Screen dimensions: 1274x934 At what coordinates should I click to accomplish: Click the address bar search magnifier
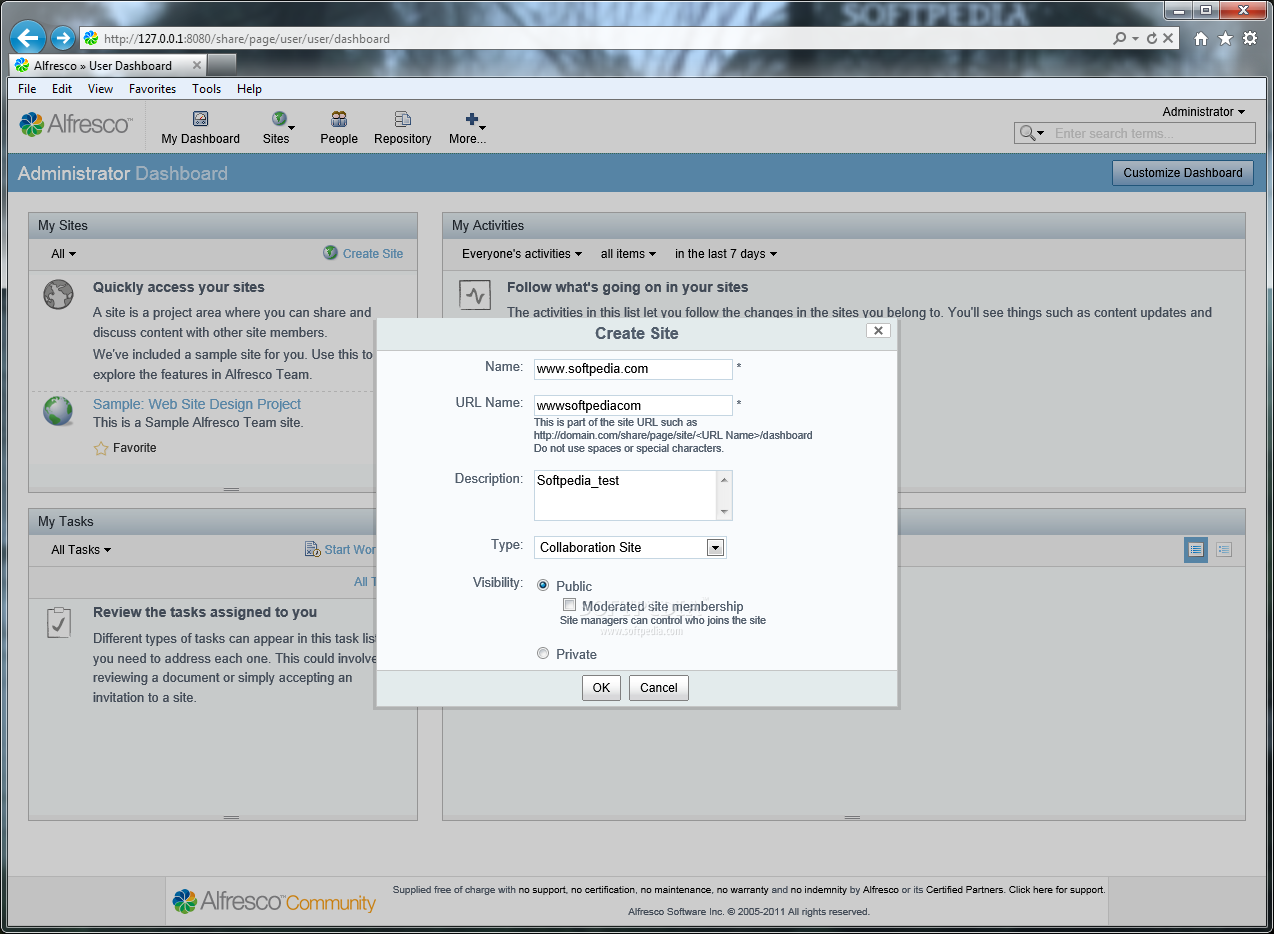[x=1120, y=39]
